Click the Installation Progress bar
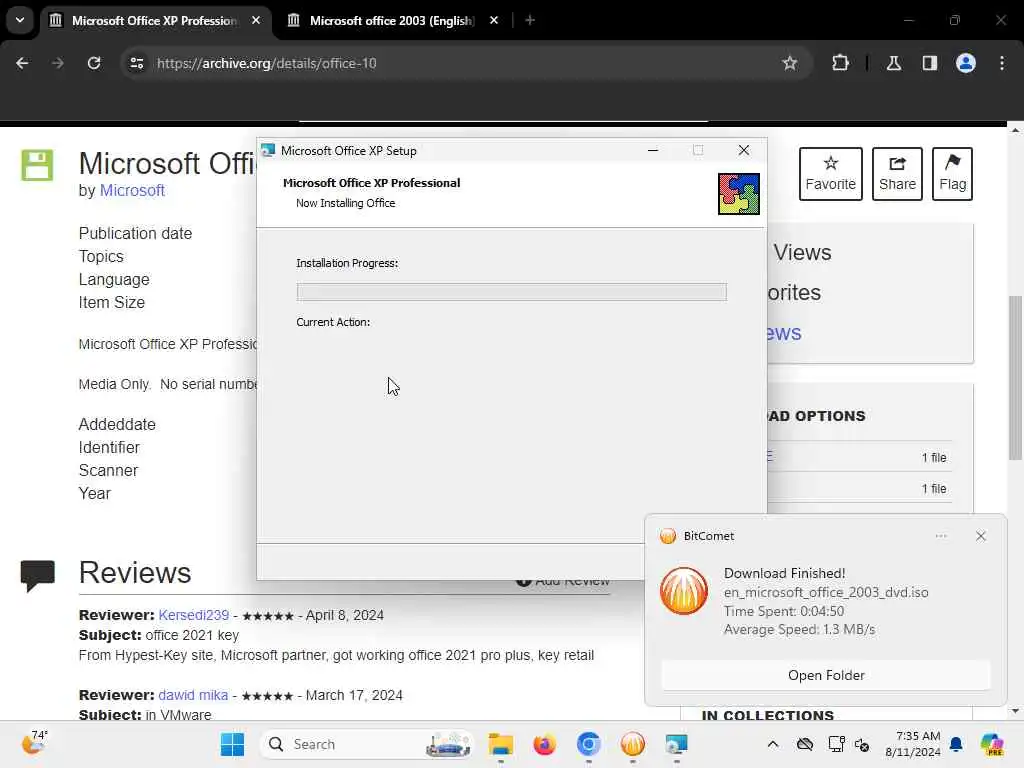The image size is (1024, 768). tap(511, 292)
